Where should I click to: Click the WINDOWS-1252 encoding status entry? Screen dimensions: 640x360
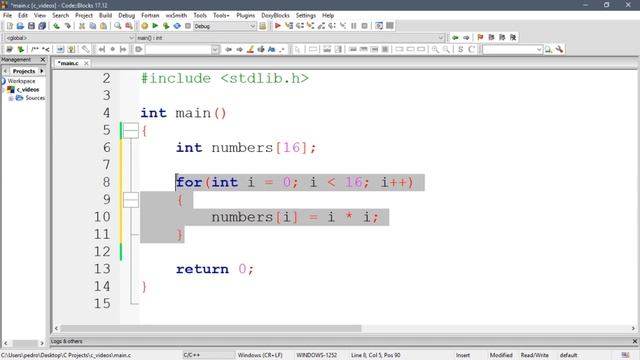[x=316, y=355]
